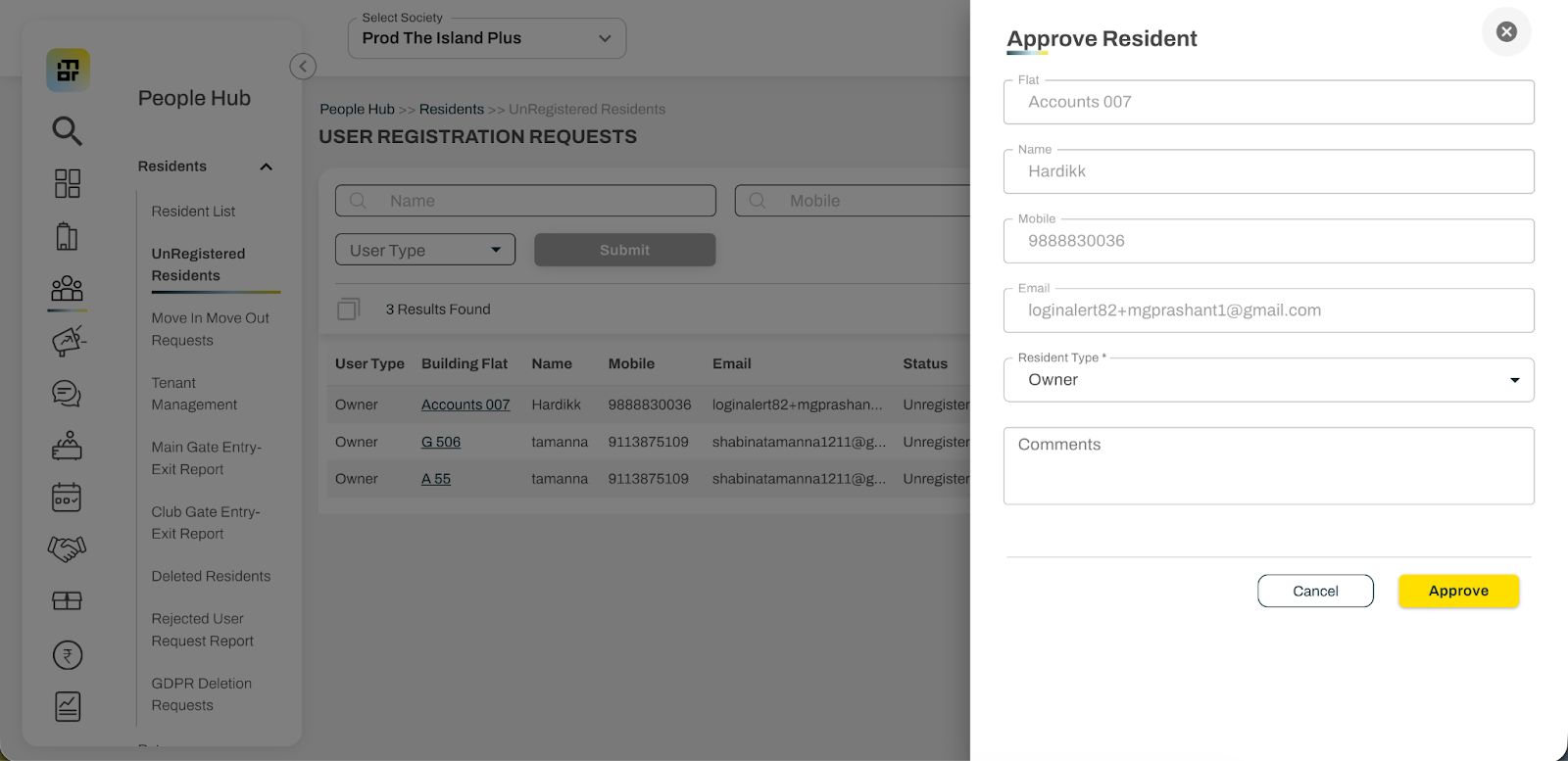Open the search icon in sidebar
Image resolution: width=1568 pixels, height=761 pixels.
point(67,130)
